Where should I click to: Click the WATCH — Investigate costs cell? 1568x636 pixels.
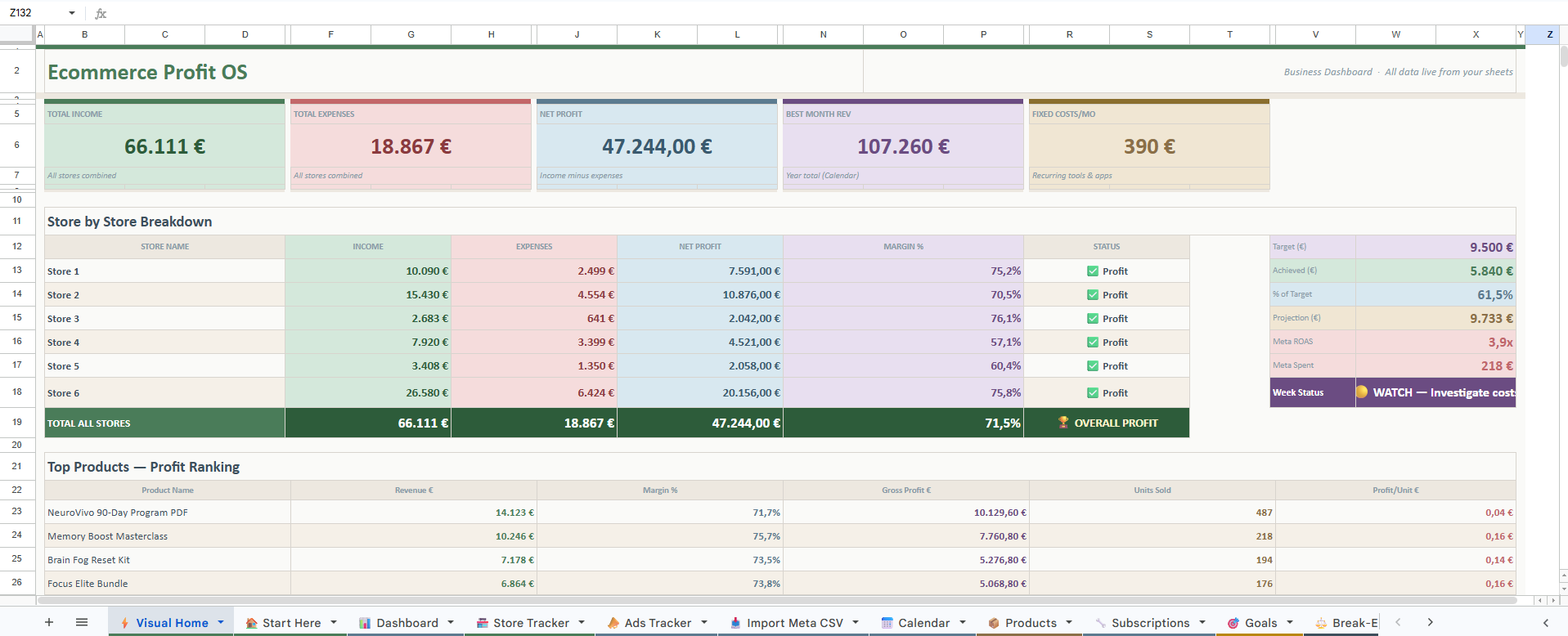[x=1435, y=392]
